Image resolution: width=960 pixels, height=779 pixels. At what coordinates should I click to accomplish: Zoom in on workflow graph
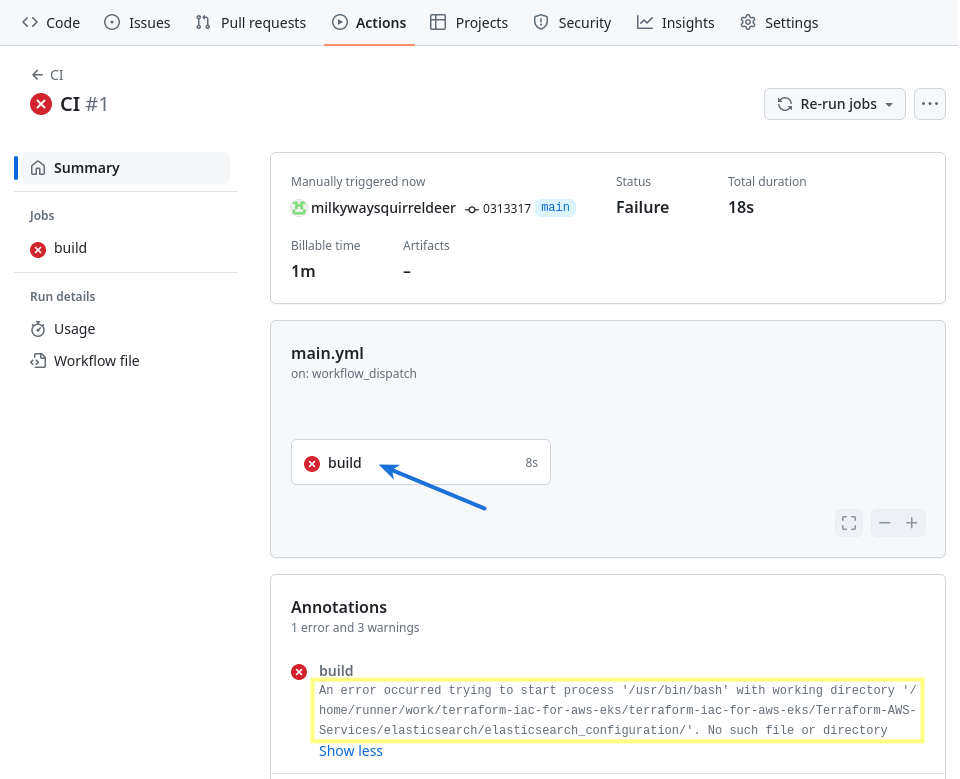[x=911, y=523]
